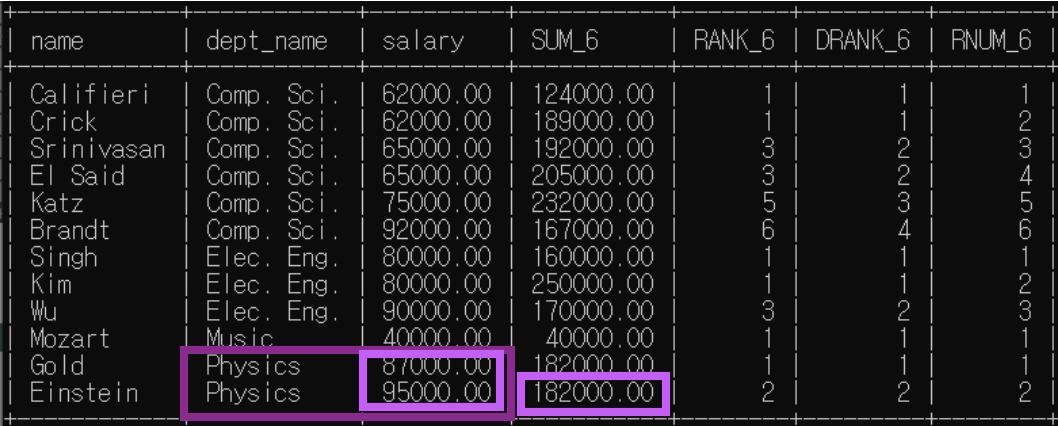Click salary 90000.00 in Wu's row

[437, 311]
